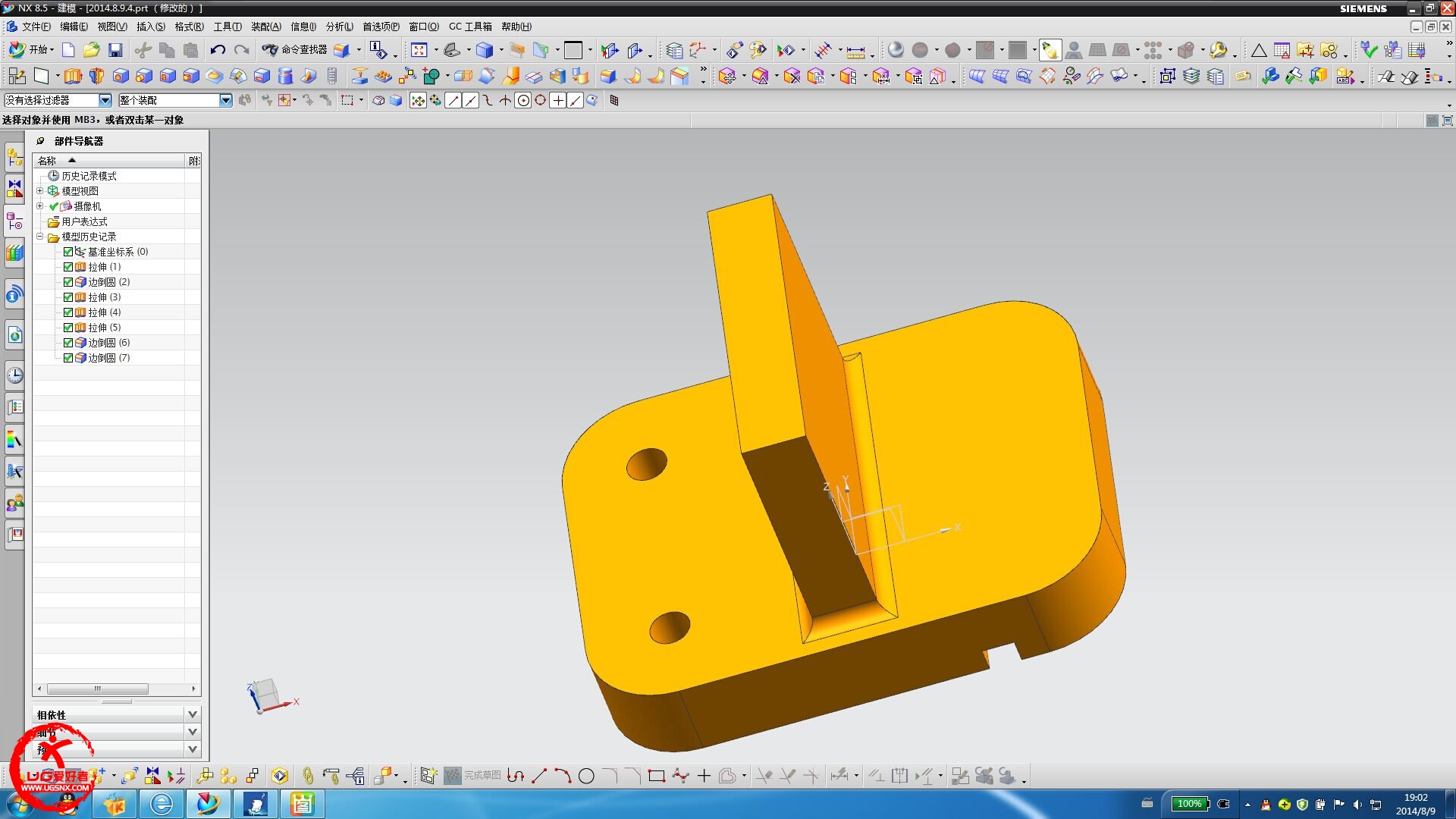Click the True Shading sphere icon

pos(896,50)
